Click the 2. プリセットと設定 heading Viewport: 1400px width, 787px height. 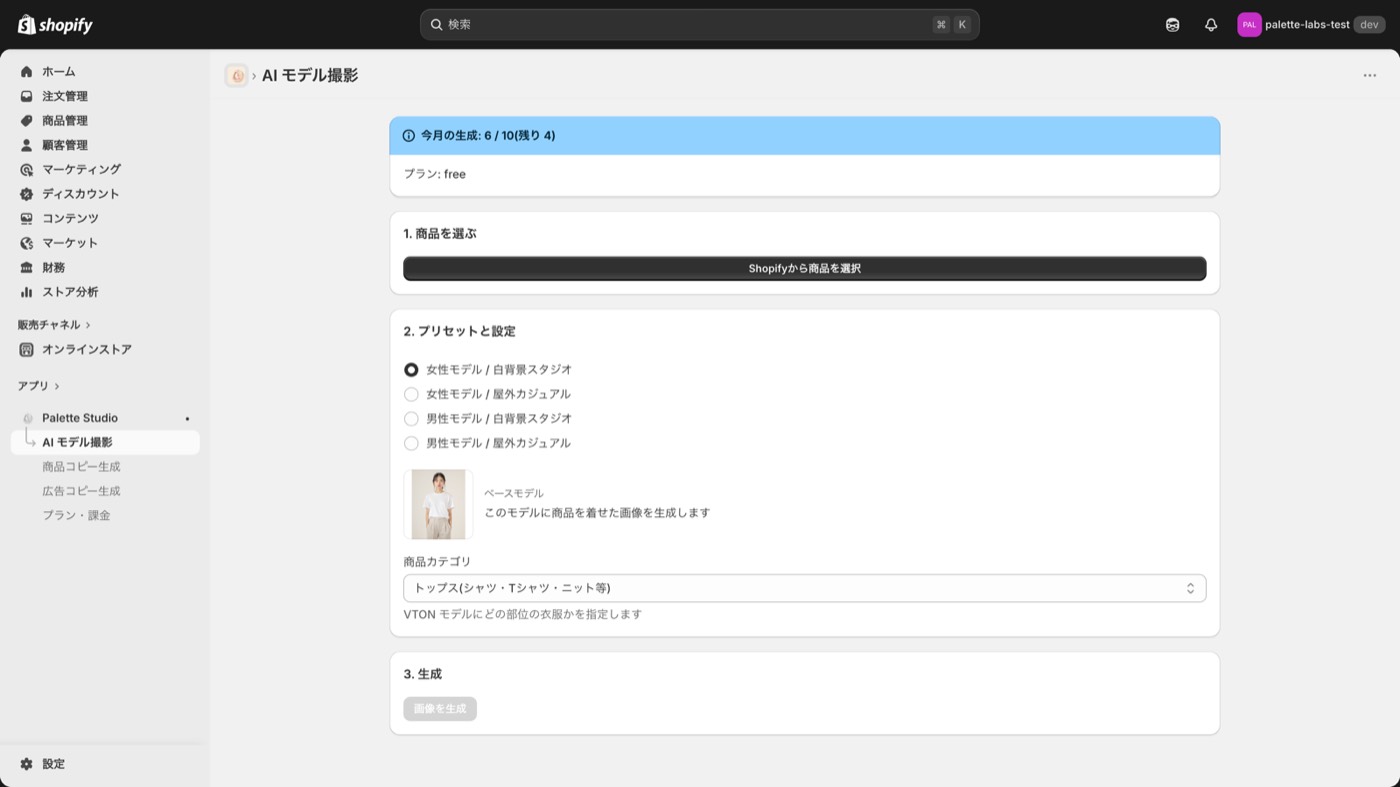click(459, 331)
